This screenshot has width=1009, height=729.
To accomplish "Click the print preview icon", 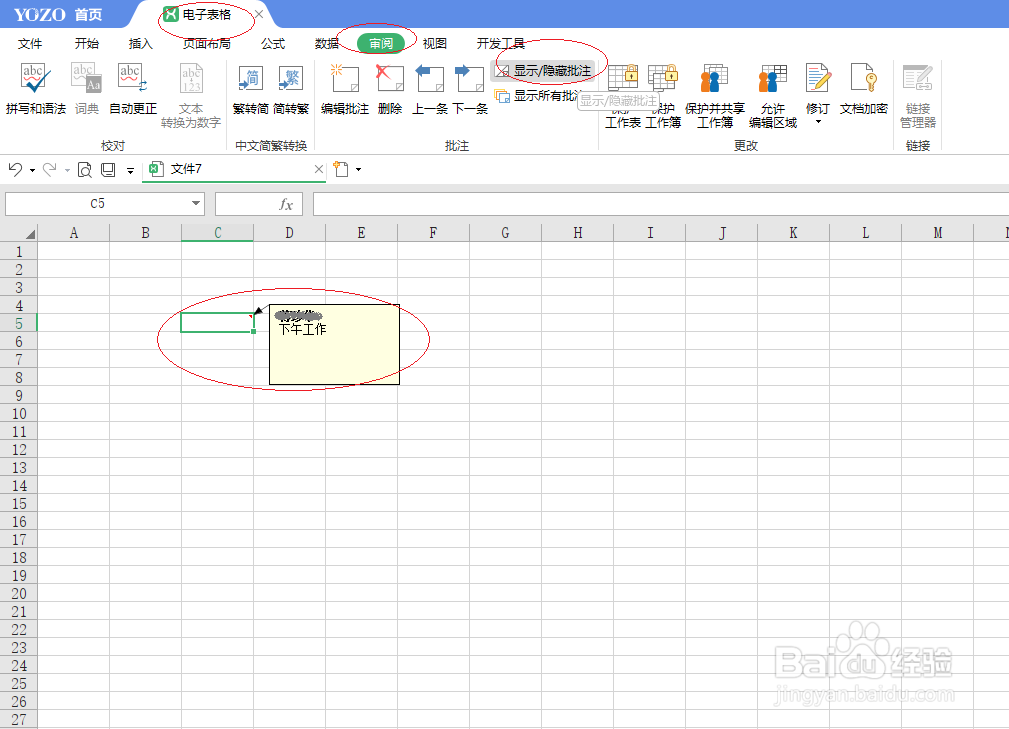I will coord(84,169).
